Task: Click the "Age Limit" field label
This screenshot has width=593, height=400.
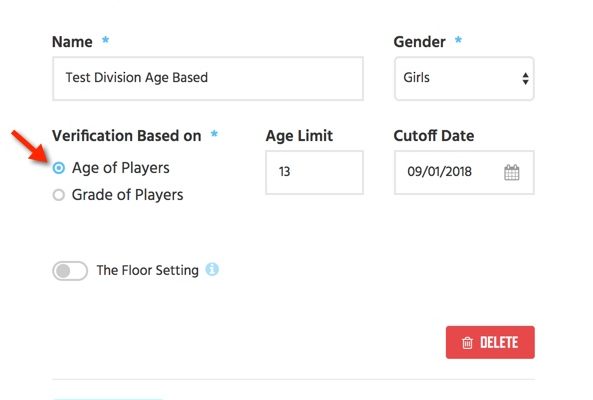Action: (x=299, y=136)
